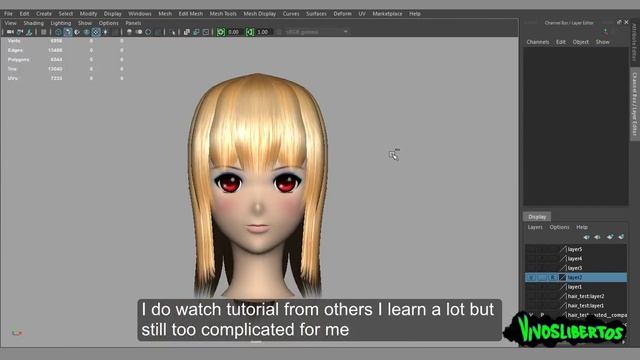Open the Create menu

pos(44,13)
